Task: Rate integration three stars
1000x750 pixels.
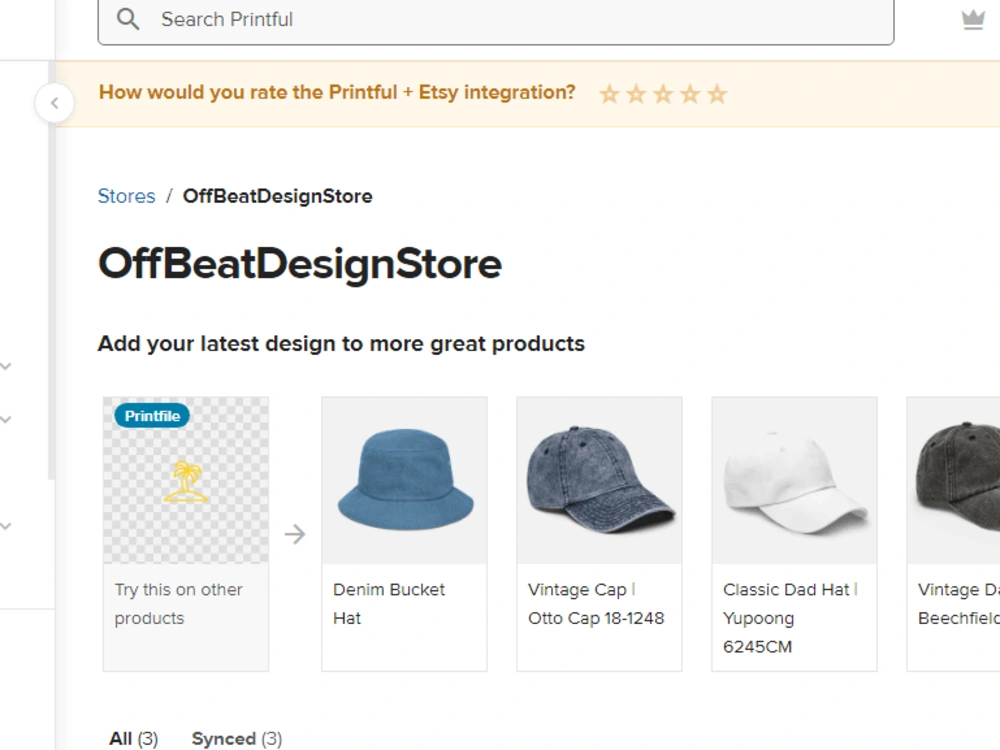Action: [663, 94]
